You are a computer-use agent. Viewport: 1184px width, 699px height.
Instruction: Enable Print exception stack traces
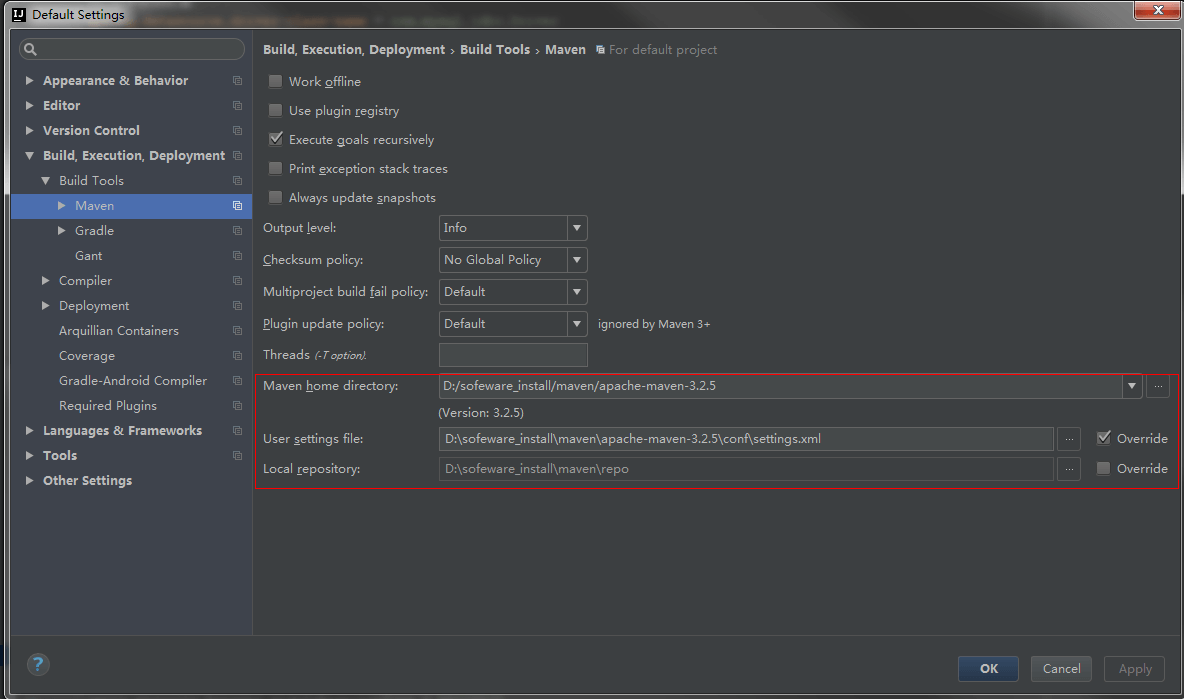click(276, 168)
